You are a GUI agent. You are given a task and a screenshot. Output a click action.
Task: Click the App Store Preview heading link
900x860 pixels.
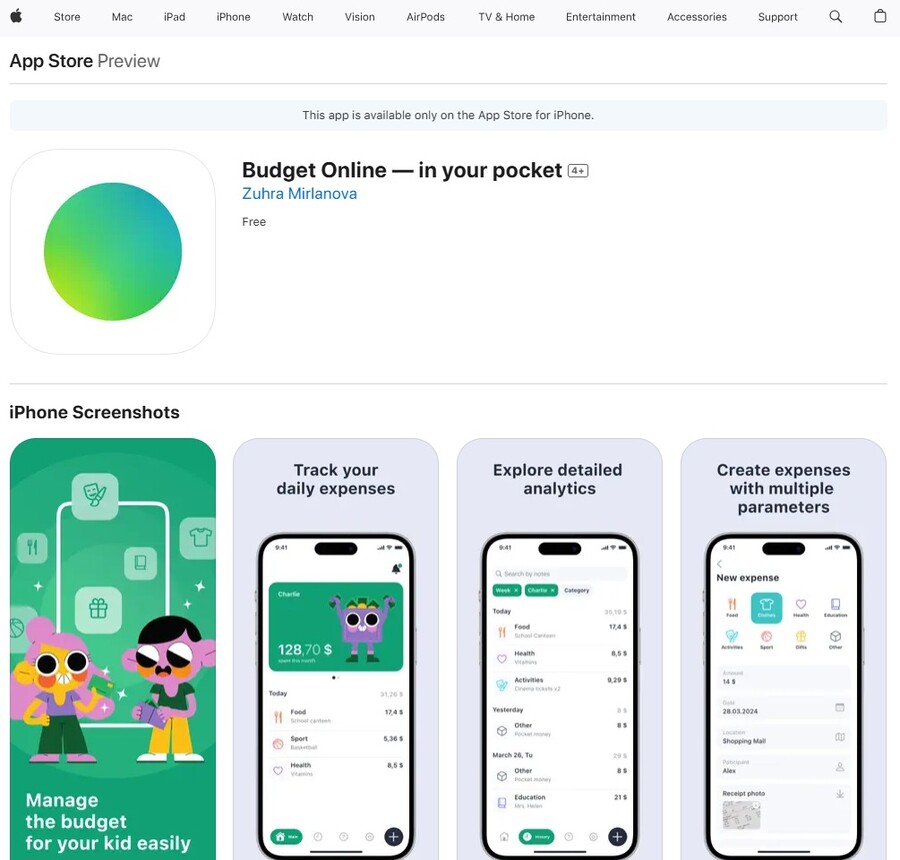tap(85, 61)
